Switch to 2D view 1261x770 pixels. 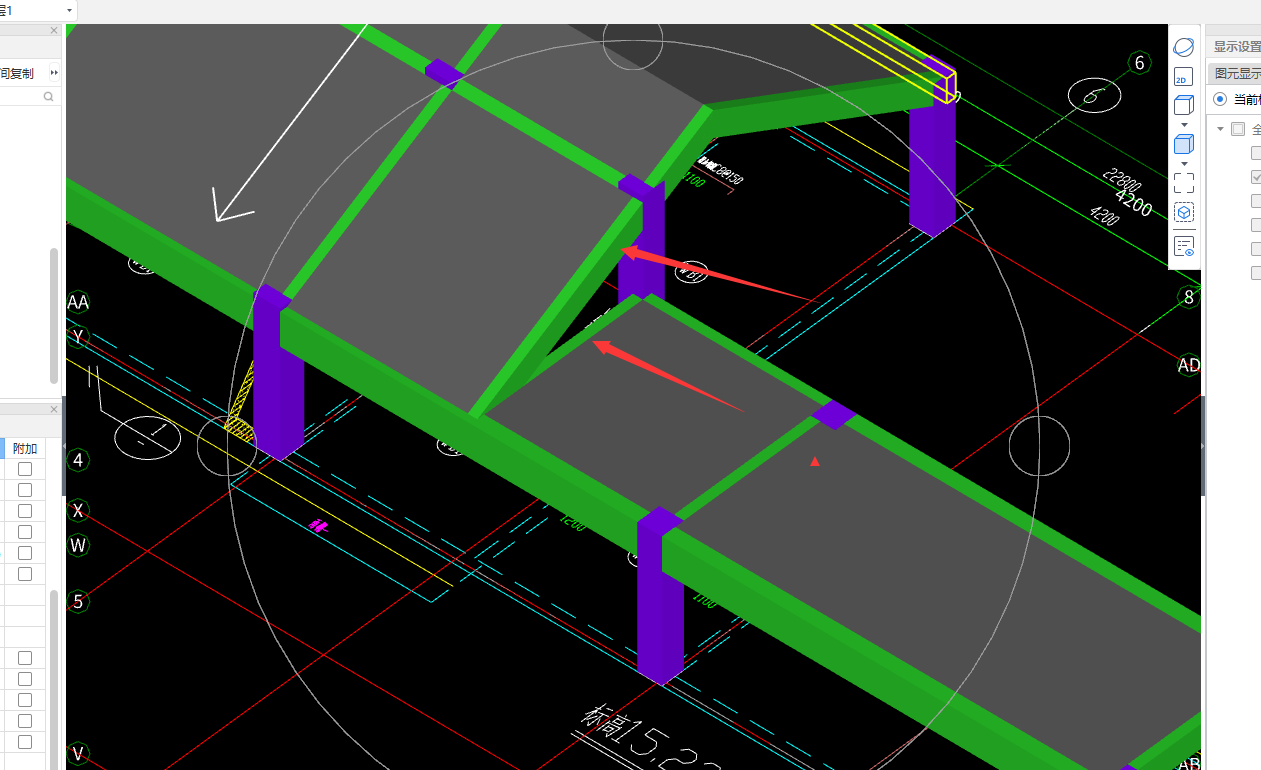(1183, 78)
